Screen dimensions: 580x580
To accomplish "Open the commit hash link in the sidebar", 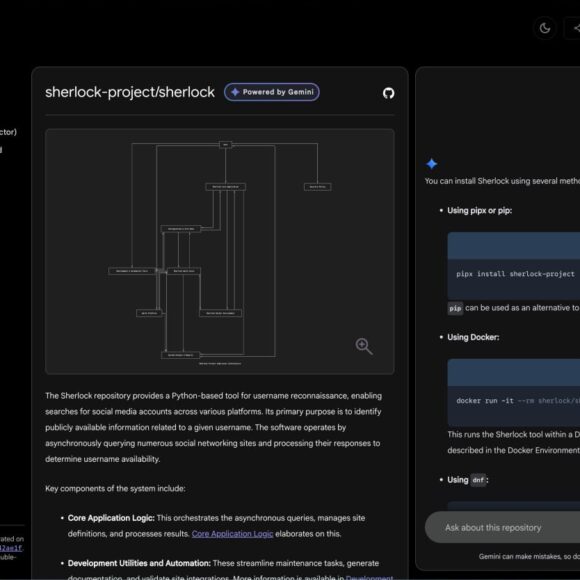I will click(x=11, y=548).
